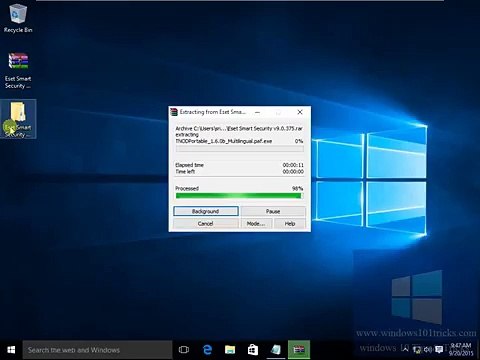Open the Action Center notifications icon

[439, 350]
